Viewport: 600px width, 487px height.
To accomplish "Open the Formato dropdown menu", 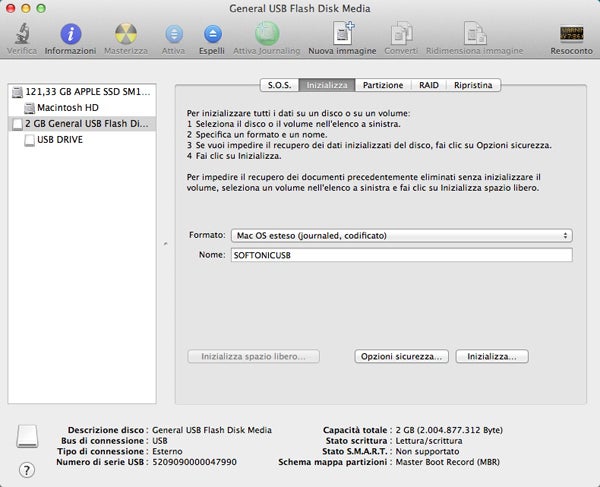I will (x=400, y=235).
